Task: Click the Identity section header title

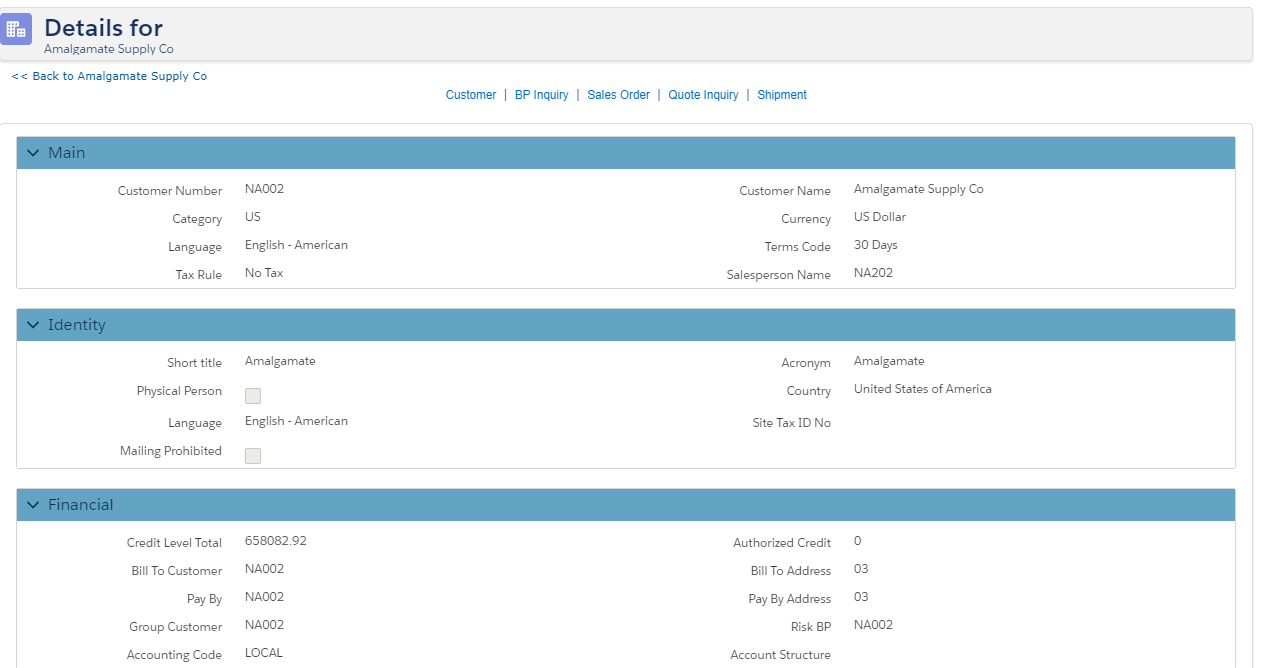Action: click(77, 325)
